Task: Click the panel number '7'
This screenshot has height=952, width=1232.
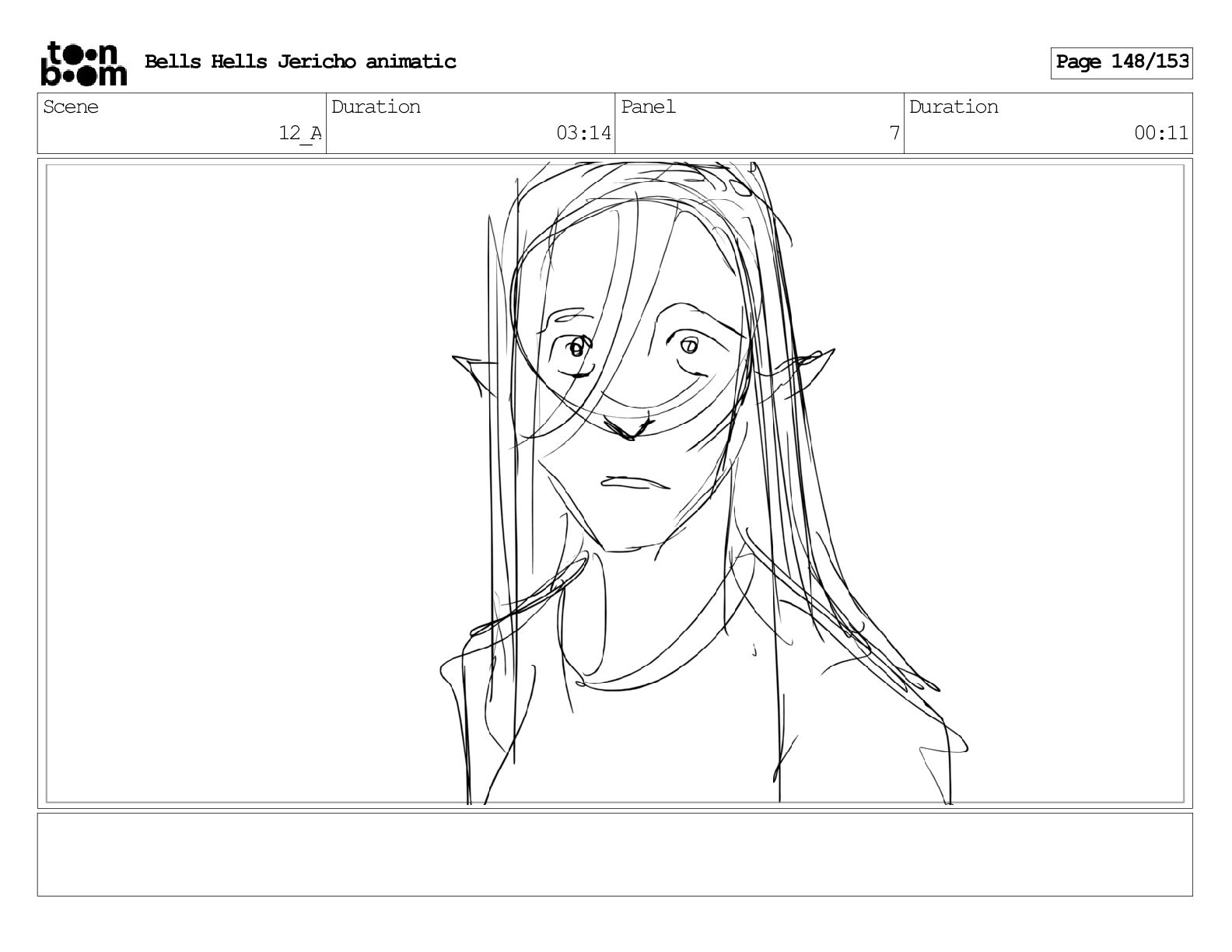Action: pyautogui.click(x=894, y=133)
